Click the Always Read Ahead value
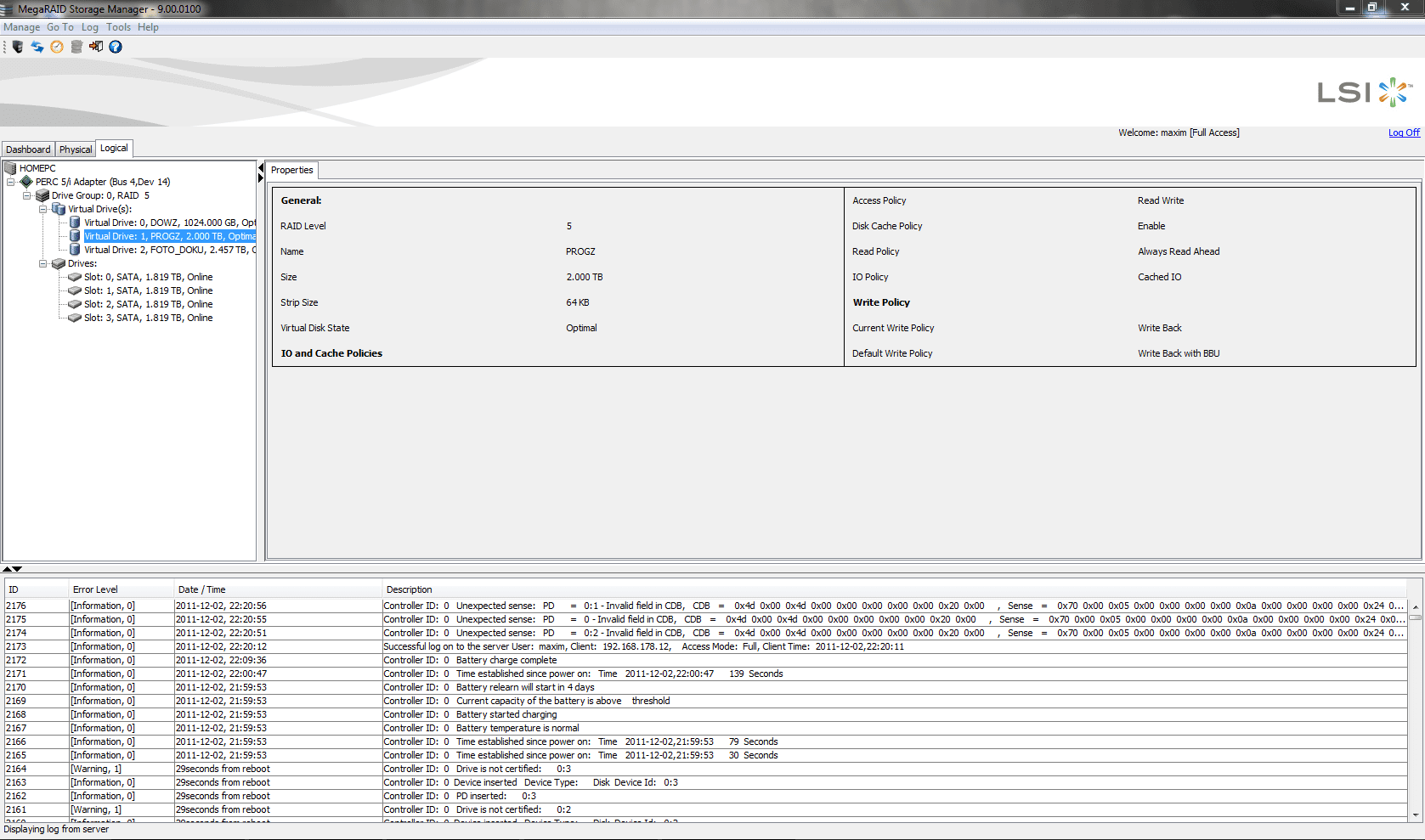1425x840 pixels. pyautogui.click(x=1179, y=251)
